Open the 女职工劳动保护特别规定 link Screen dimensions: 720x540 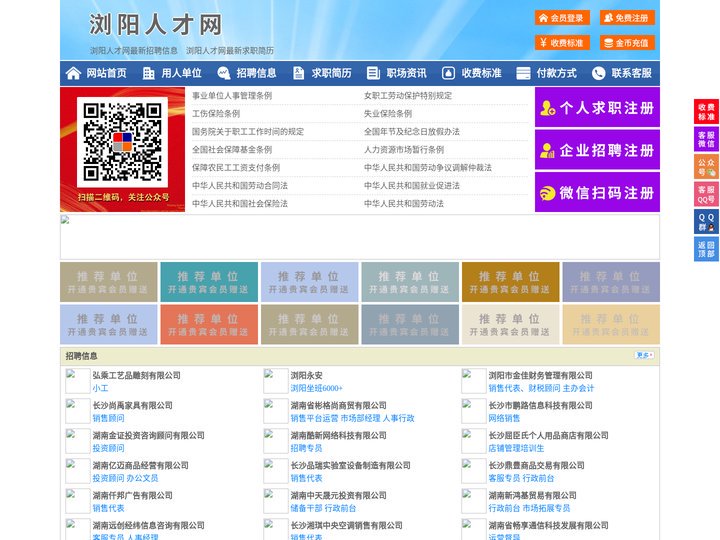408,96
